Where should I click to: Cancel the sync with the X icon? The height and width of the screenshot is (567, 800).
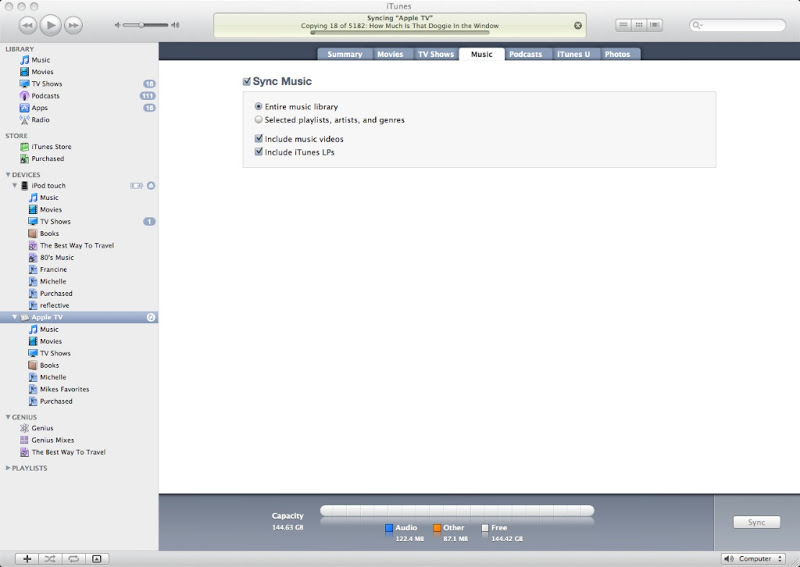[x=578, y=26]
